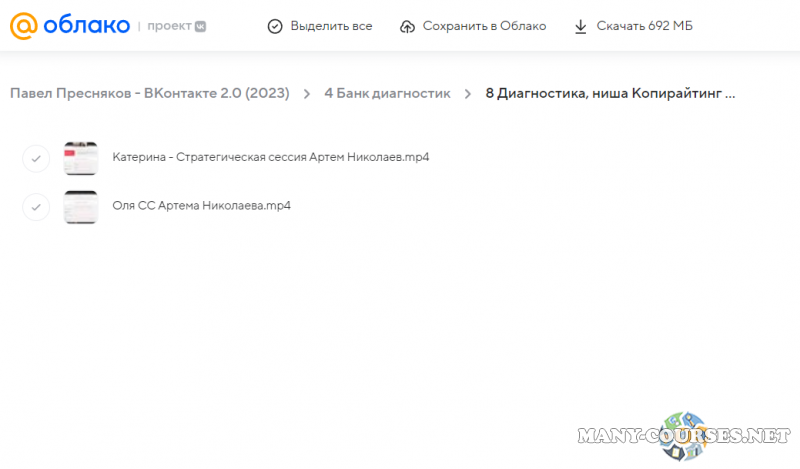Click the cloud upload icon
The image size is (800, 469).
pos(407,26)
